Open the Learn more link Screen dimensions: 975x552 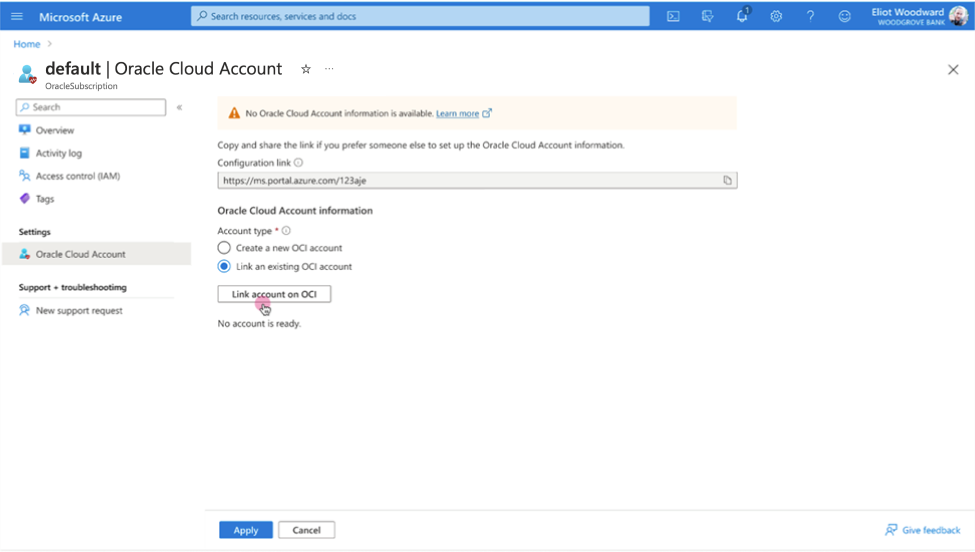click(458, 114)
